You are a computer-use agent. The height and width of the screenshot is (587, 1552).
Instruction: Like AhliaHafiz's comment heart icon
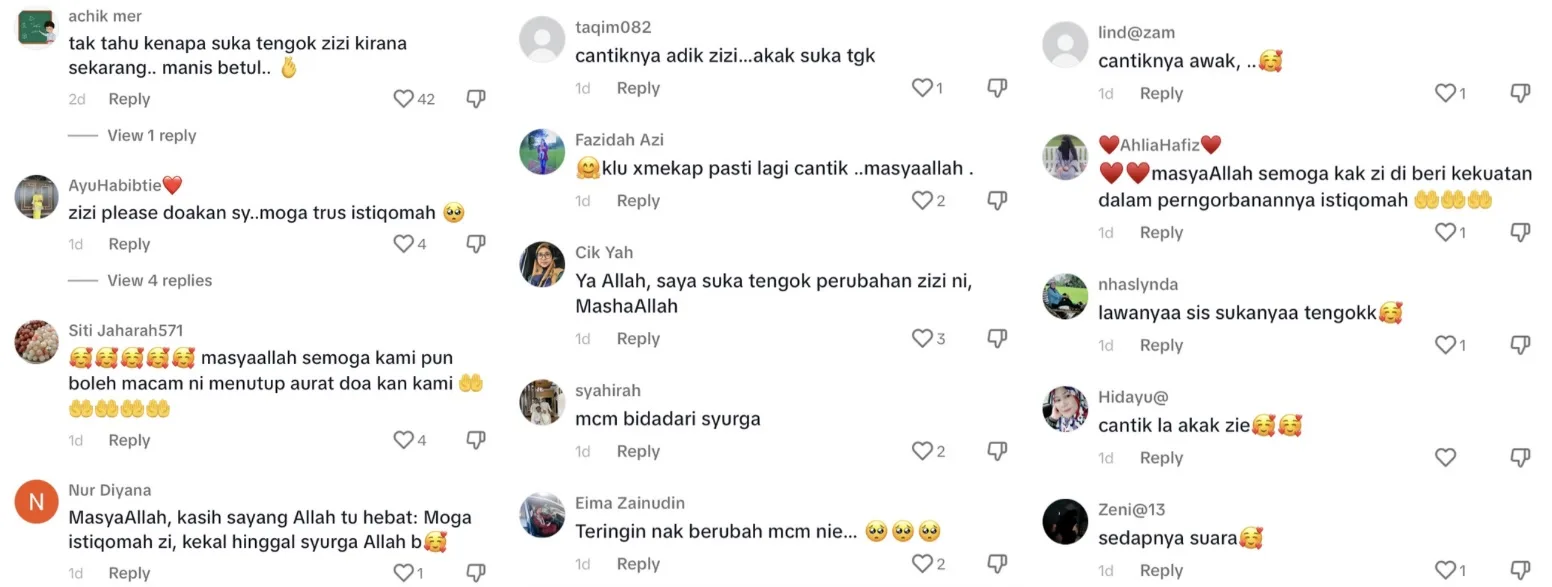pos(1445,233)
